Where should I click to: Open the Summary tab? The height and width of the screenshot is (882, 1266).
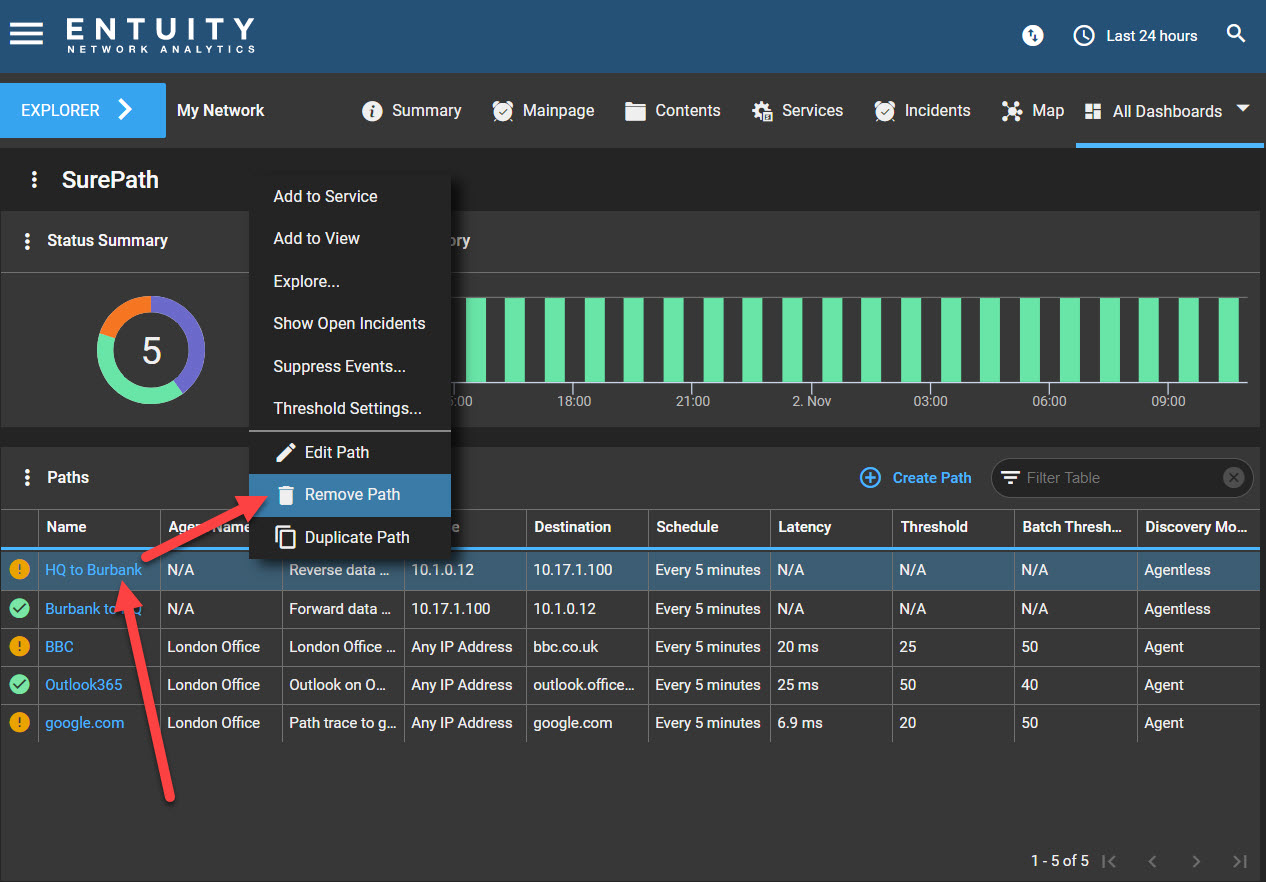click(x=412, y=111)
